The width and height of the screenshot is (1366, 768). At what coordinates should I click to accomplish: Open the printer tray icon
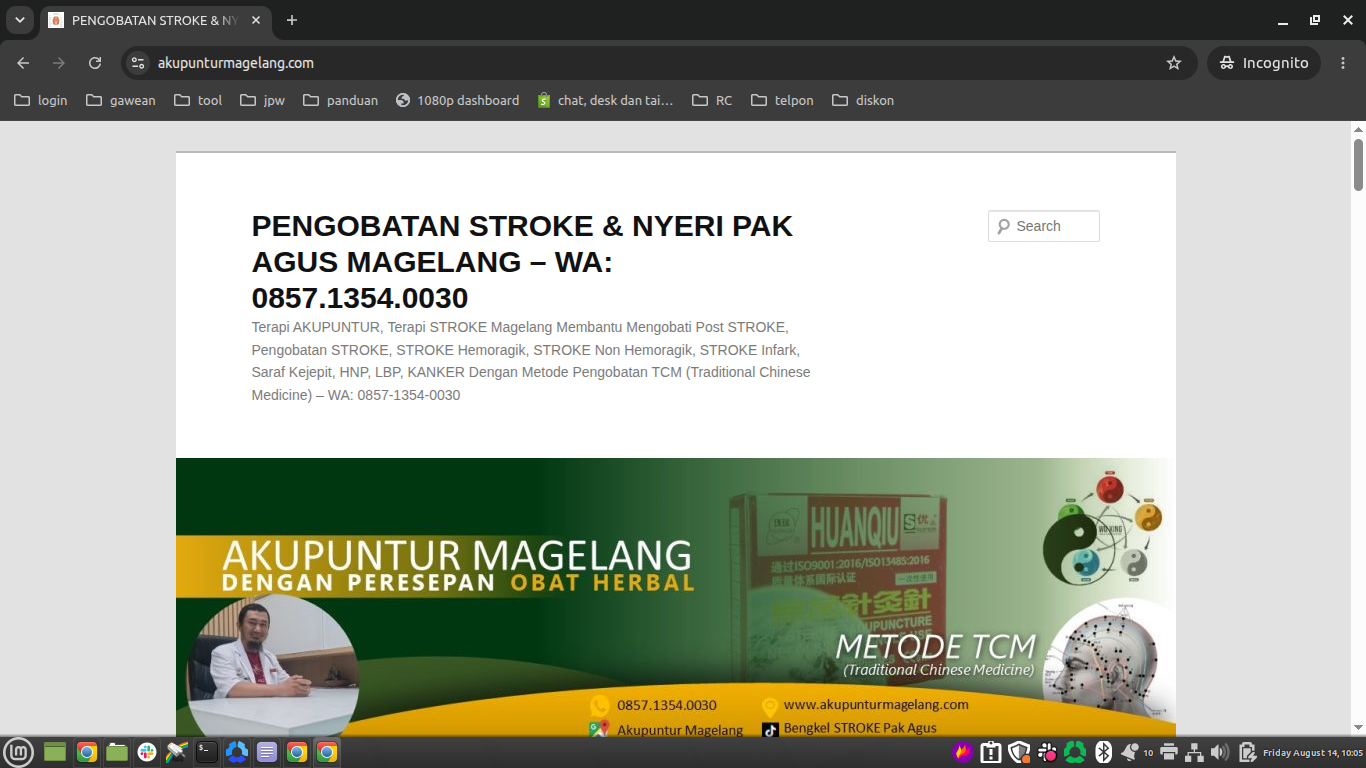click(x=1168, y=752)
